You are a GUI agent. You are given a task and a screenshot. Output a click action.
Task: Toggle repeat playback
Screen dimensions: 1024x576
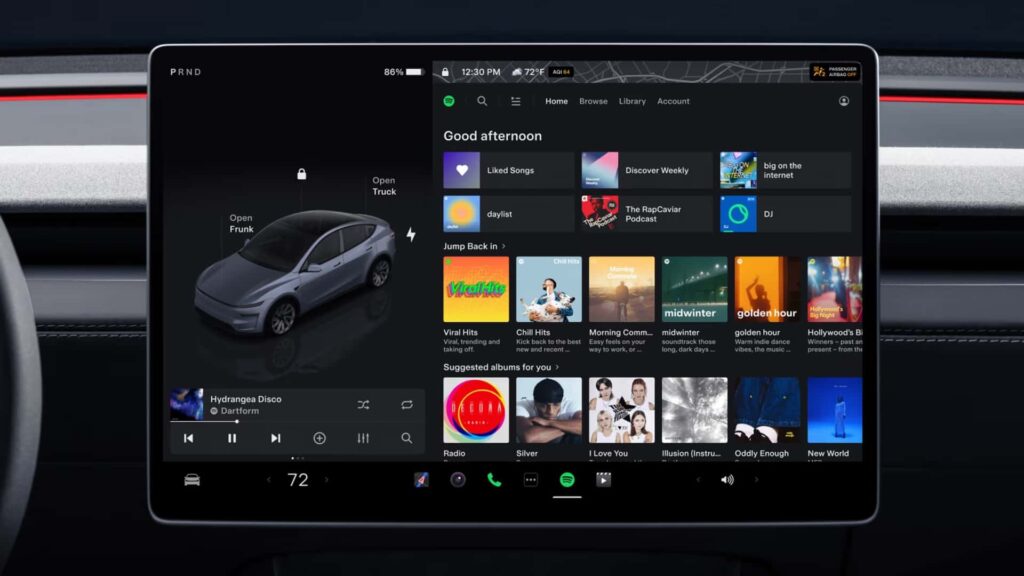pos(407,405)
